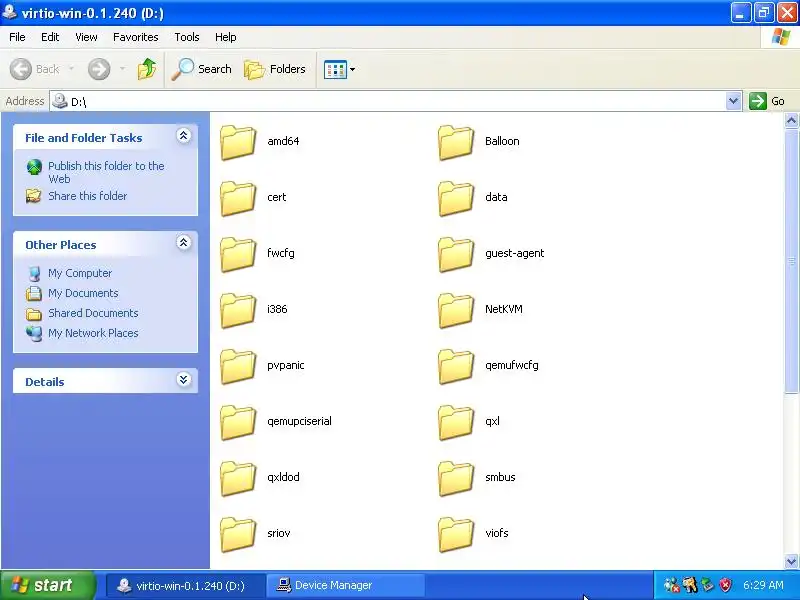Go to Shared Documents link
800x600 pixels.
click(x=93, y=313)
